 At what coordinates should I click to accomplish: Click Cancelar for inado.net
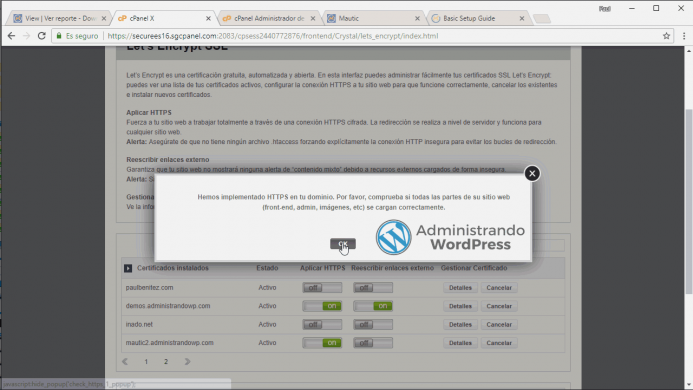[x=499, y=325]
